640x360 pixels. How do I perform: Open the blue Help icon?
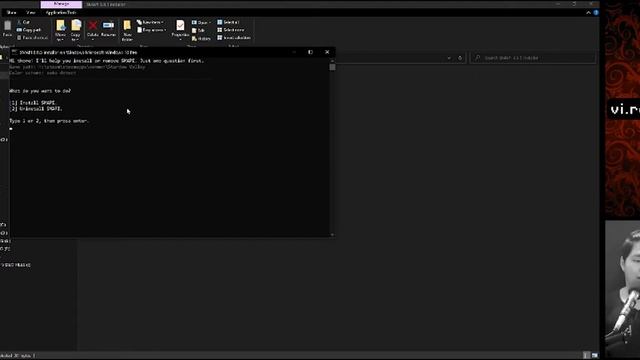pyautogui.click(x=596, y=13)
